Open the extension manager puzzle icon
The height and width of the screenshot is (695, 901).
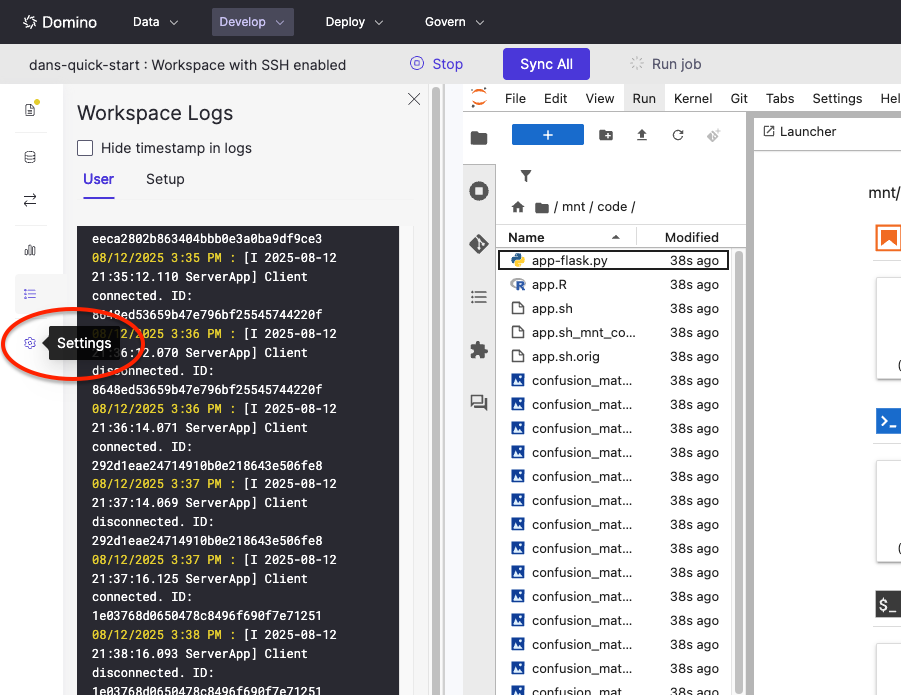click(479, 349)
